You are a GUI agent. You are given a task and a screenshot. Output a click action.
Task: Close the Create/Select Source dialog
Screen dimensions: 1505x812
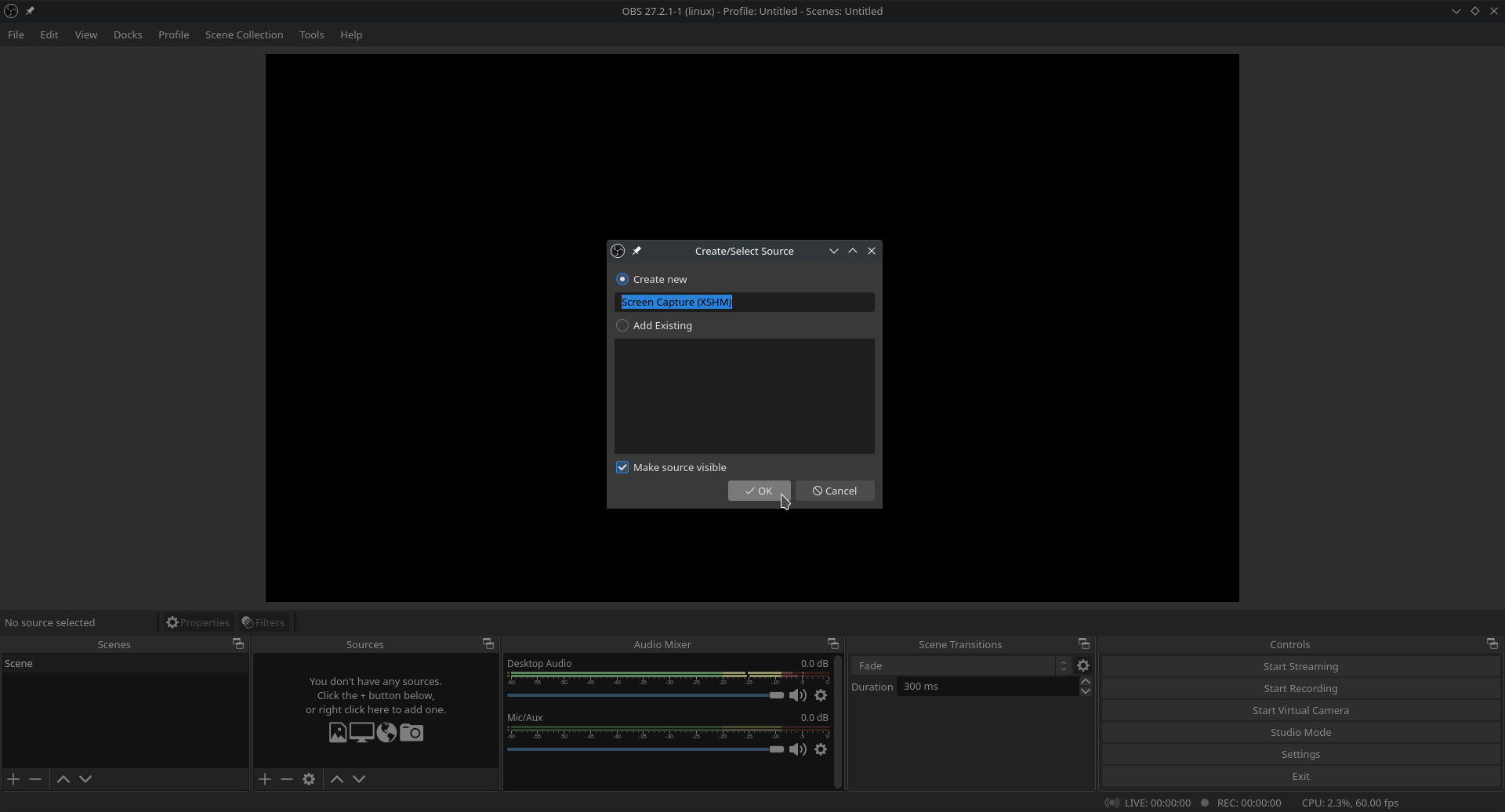pos(872,251)
